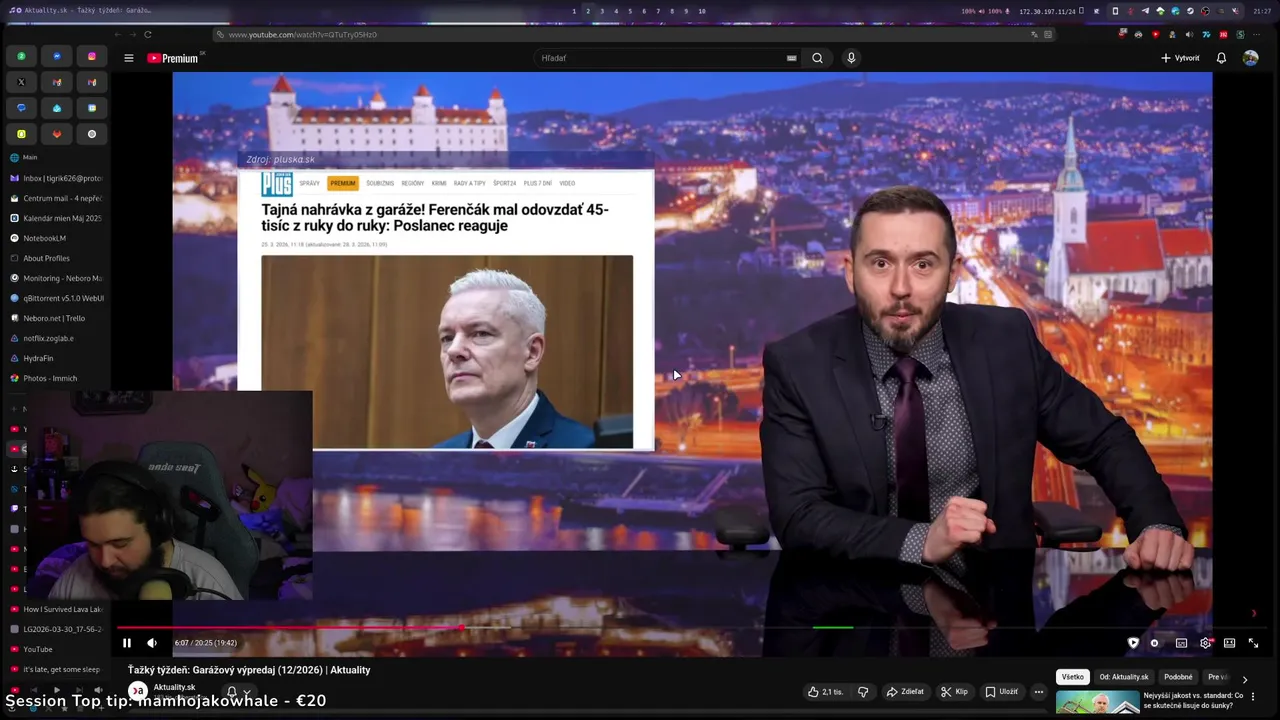The width and height of the screenshot is (1280, 720).
Task: Open the Monitoring - Neboro tab
Action: pyautogui.click(x=57, y=278)
